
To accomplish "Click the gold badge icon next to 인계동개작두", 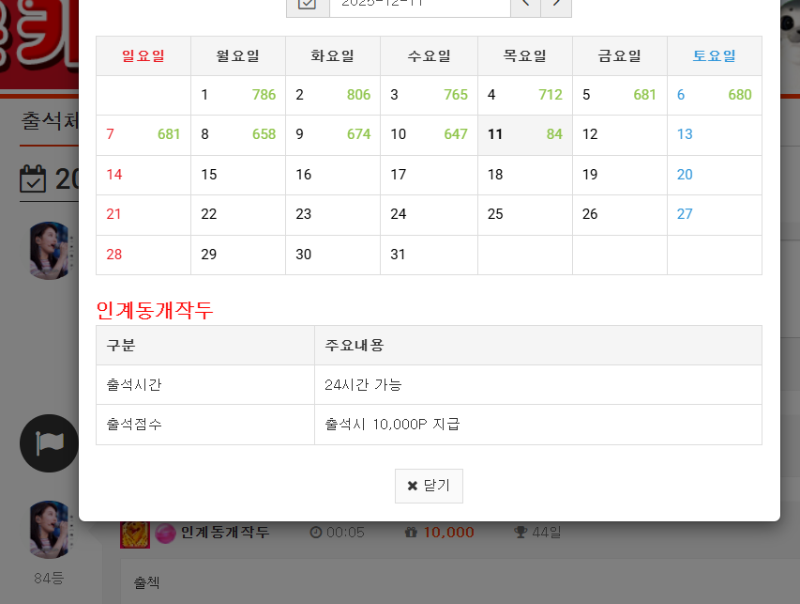I will [135, 532].
